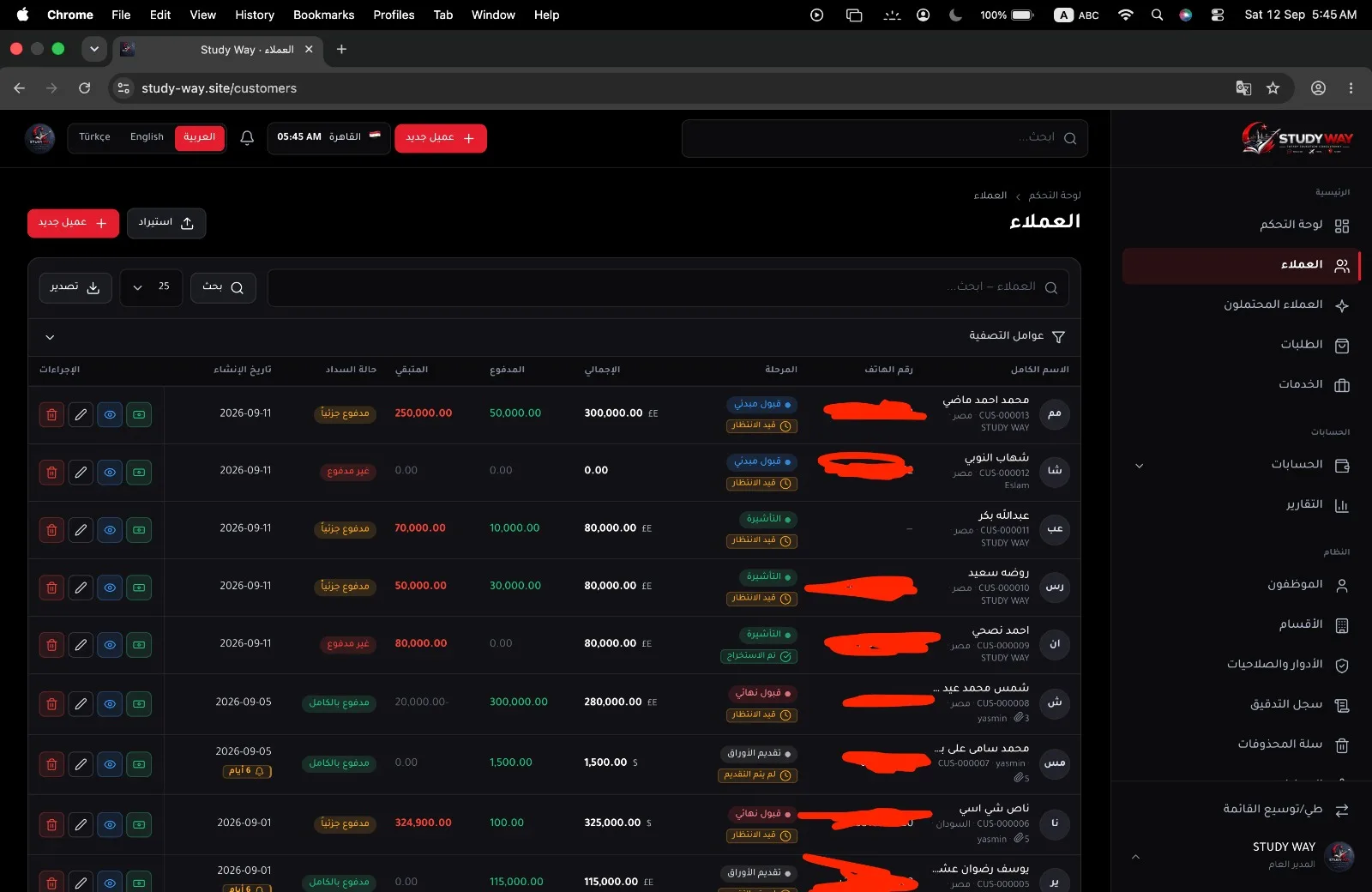Click لوحة التحكم breadcrumb link
Viewport: 1372px width, 892px height.
[x=1055, y=196]
